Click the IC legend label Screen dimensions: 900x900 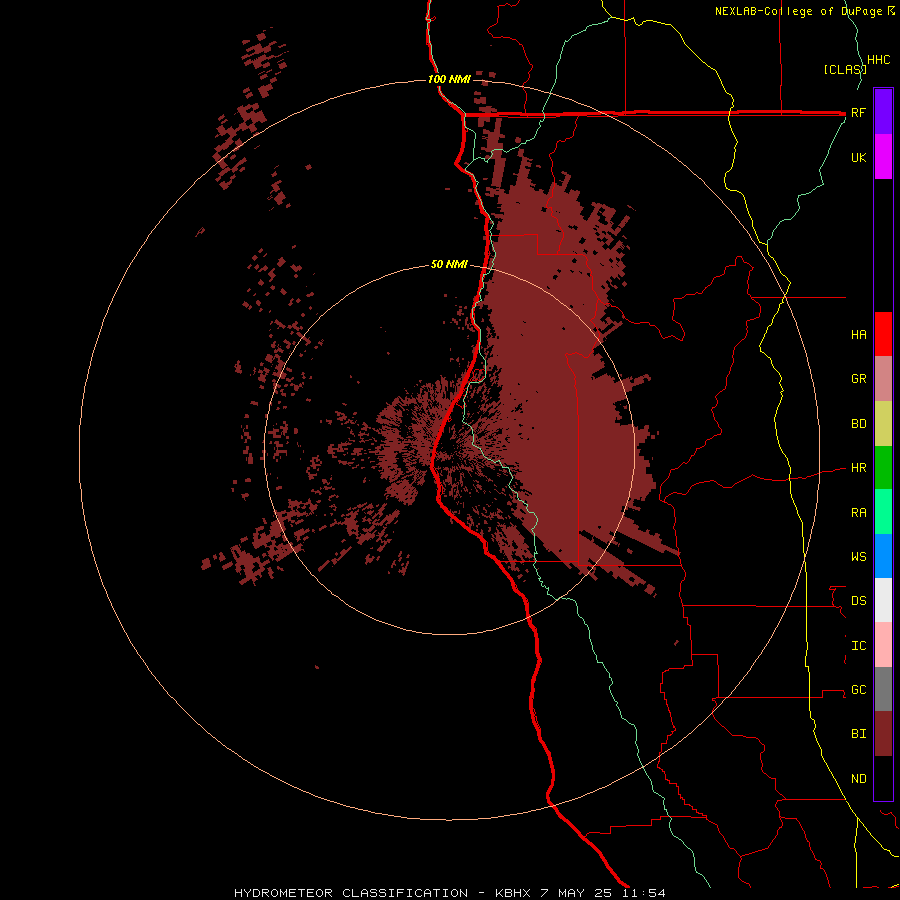click(x=859, y=646)
